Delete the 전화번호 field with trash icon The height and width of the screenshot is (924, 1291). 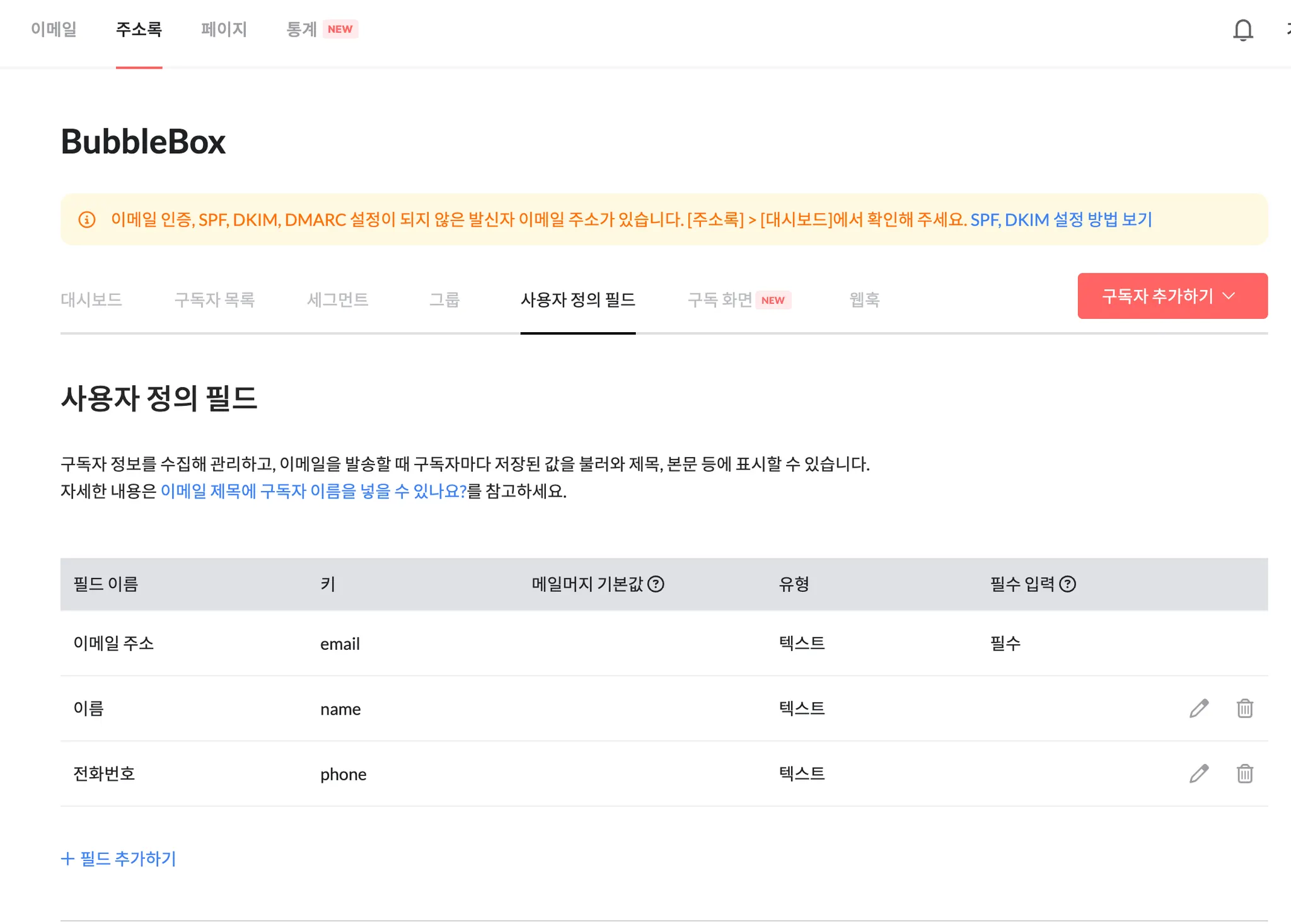1244,773
